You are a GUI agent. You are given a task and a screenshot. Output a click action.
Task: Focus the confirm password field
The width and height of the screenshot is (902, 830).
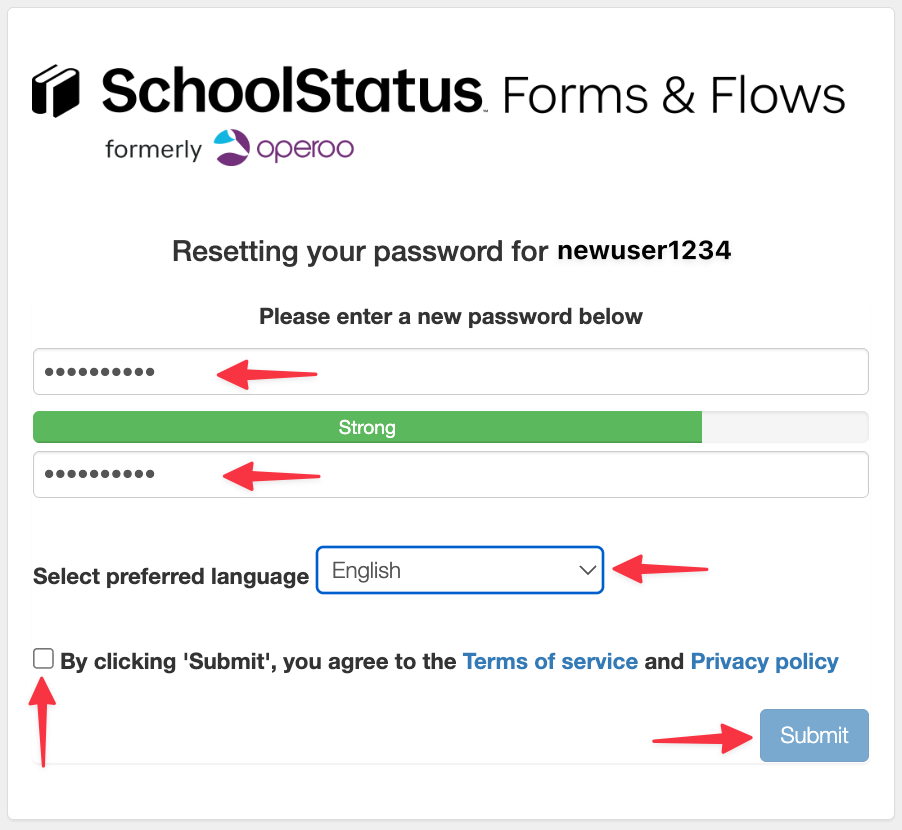click(451, 475)
